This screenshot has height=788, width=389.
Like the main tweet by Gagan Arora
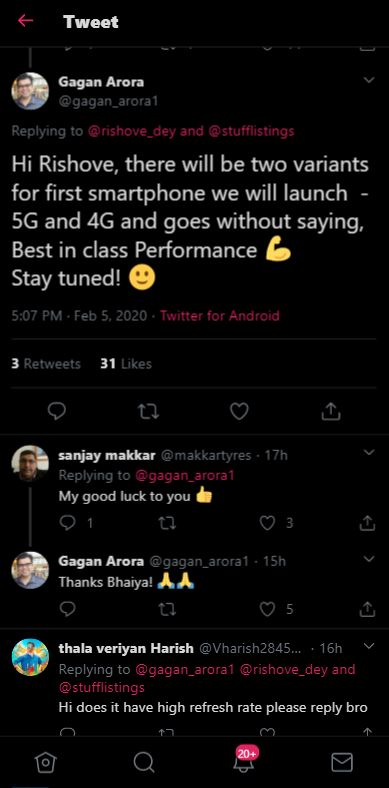[x=239, y=412]
